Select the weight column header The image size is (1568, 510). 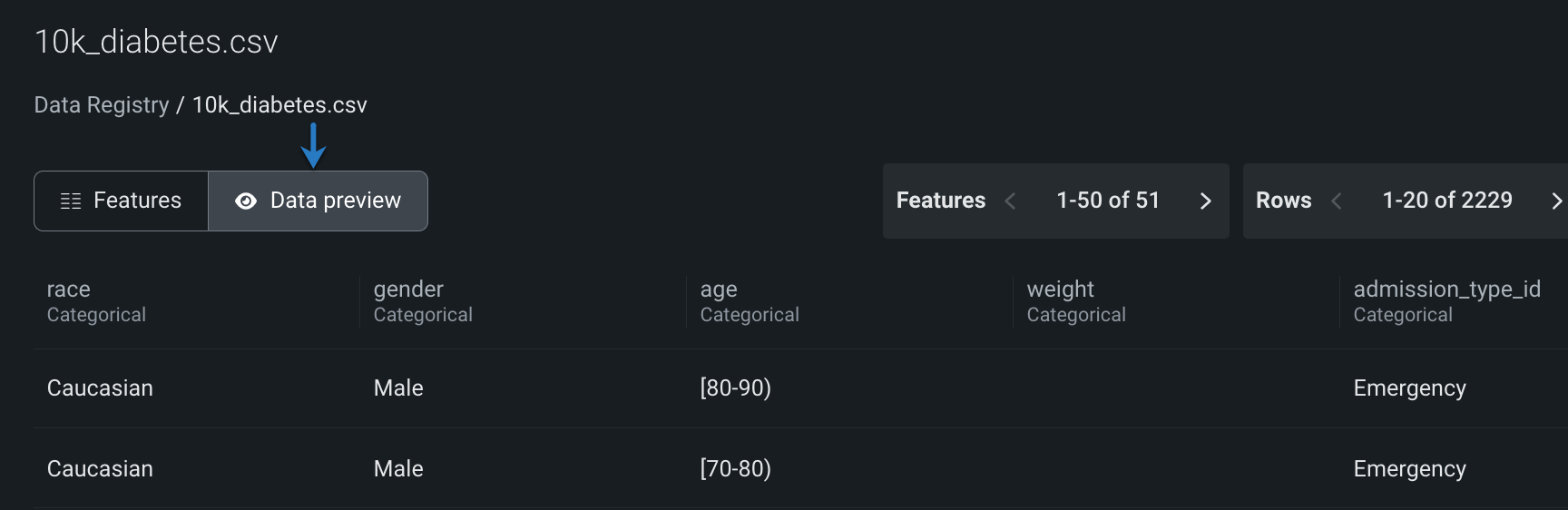[x=1060, y=289]
